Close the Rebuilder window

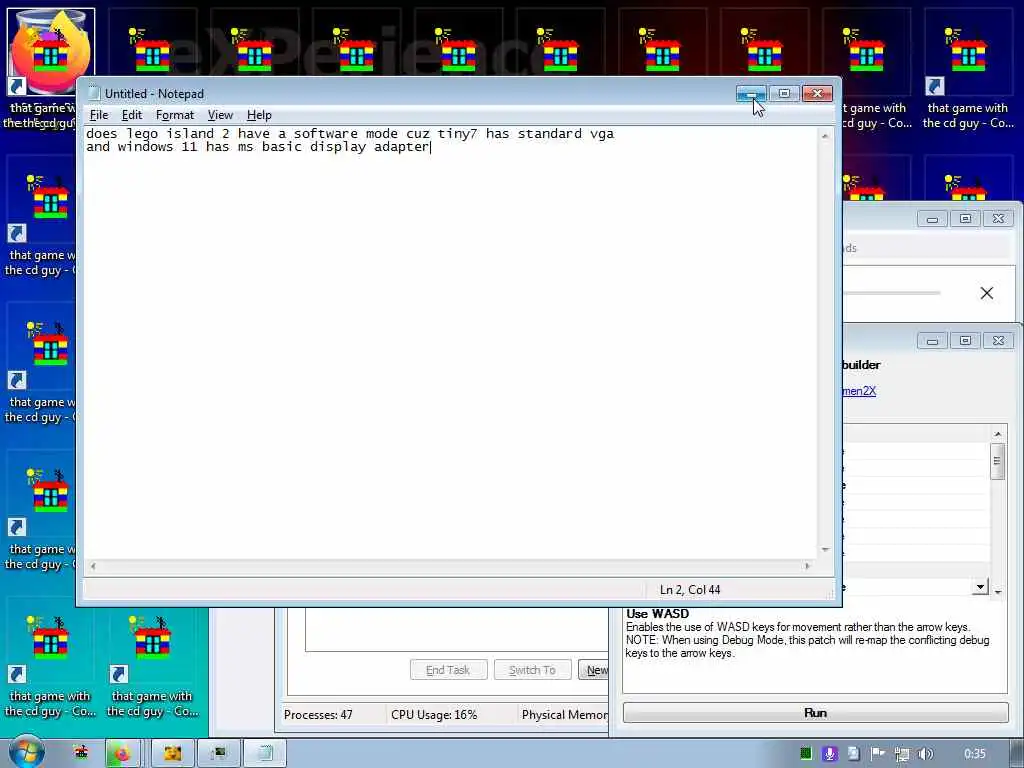998,341
